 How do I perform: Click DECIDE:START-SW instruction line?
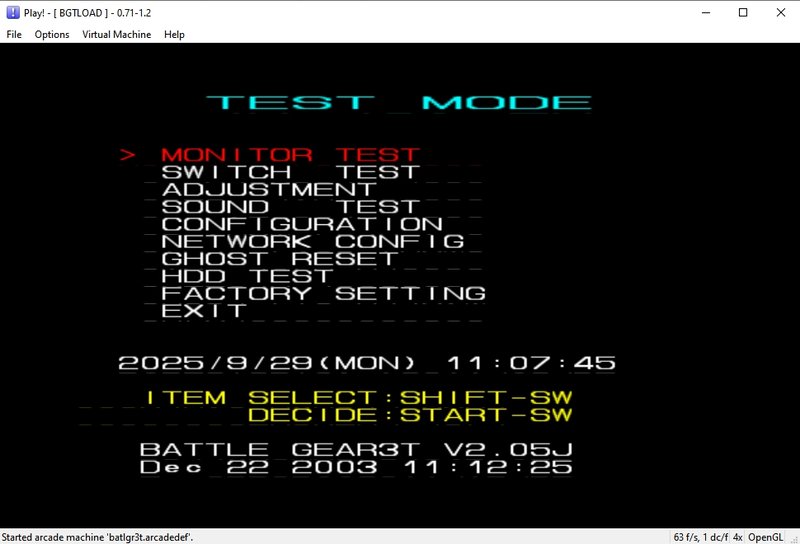[410, 414]
